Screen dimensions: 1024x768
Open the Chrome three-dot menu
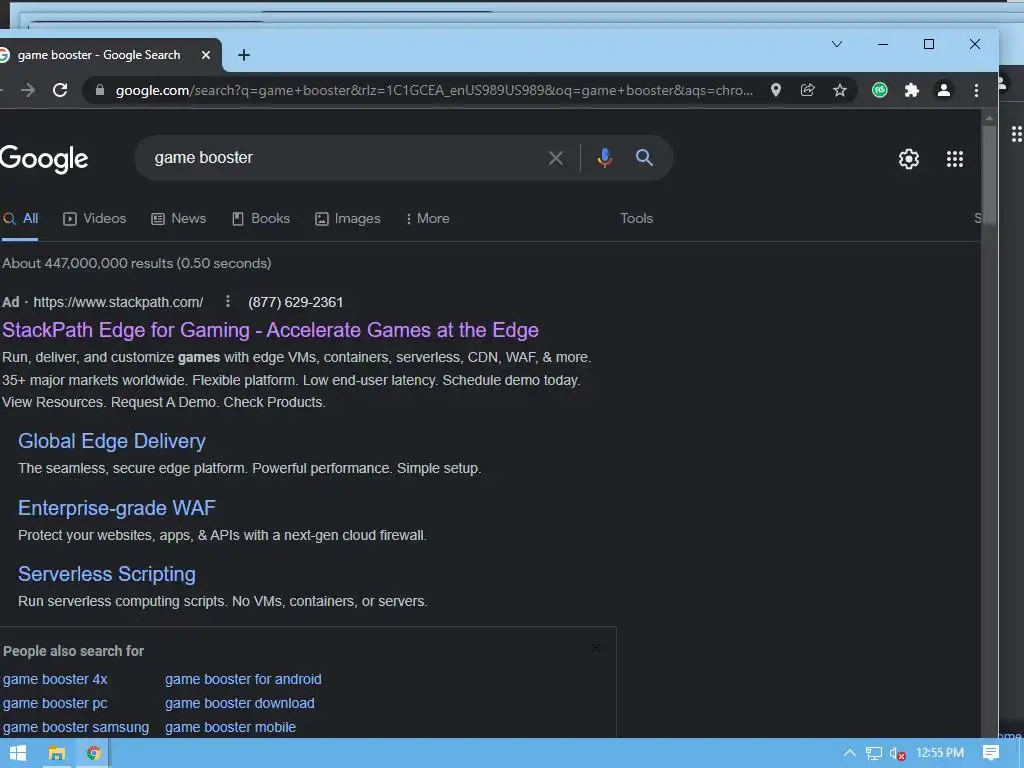[x=976, y=90]
